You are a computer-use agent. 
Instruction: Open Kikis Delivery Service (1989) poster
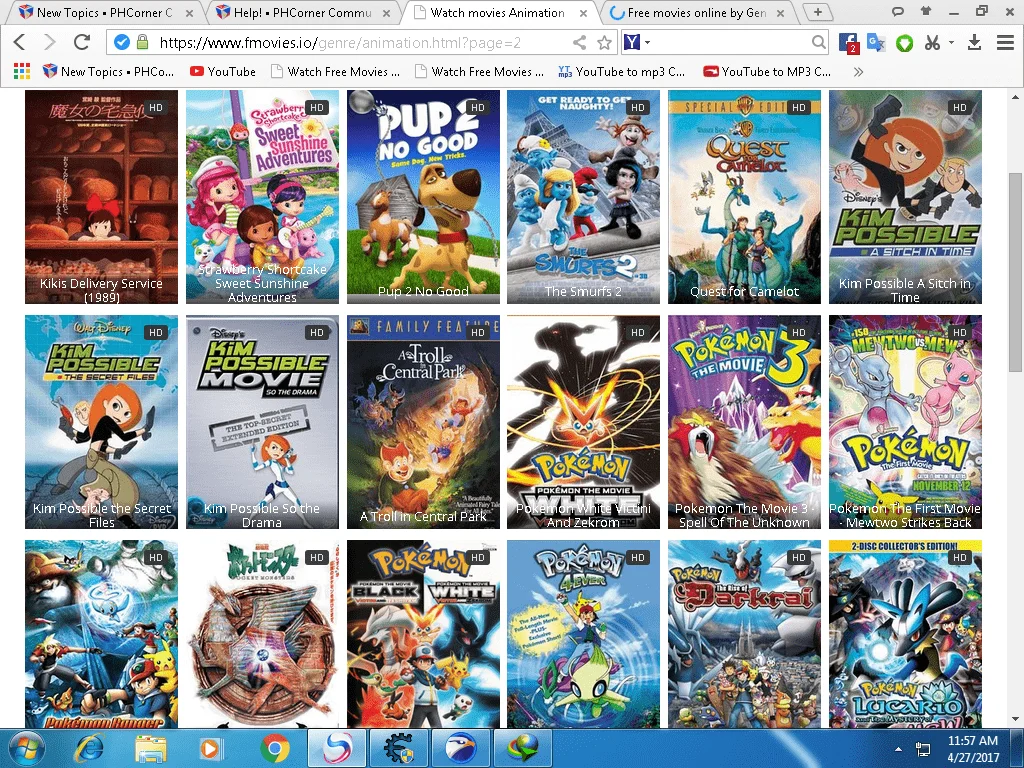[x=101, y=197]
